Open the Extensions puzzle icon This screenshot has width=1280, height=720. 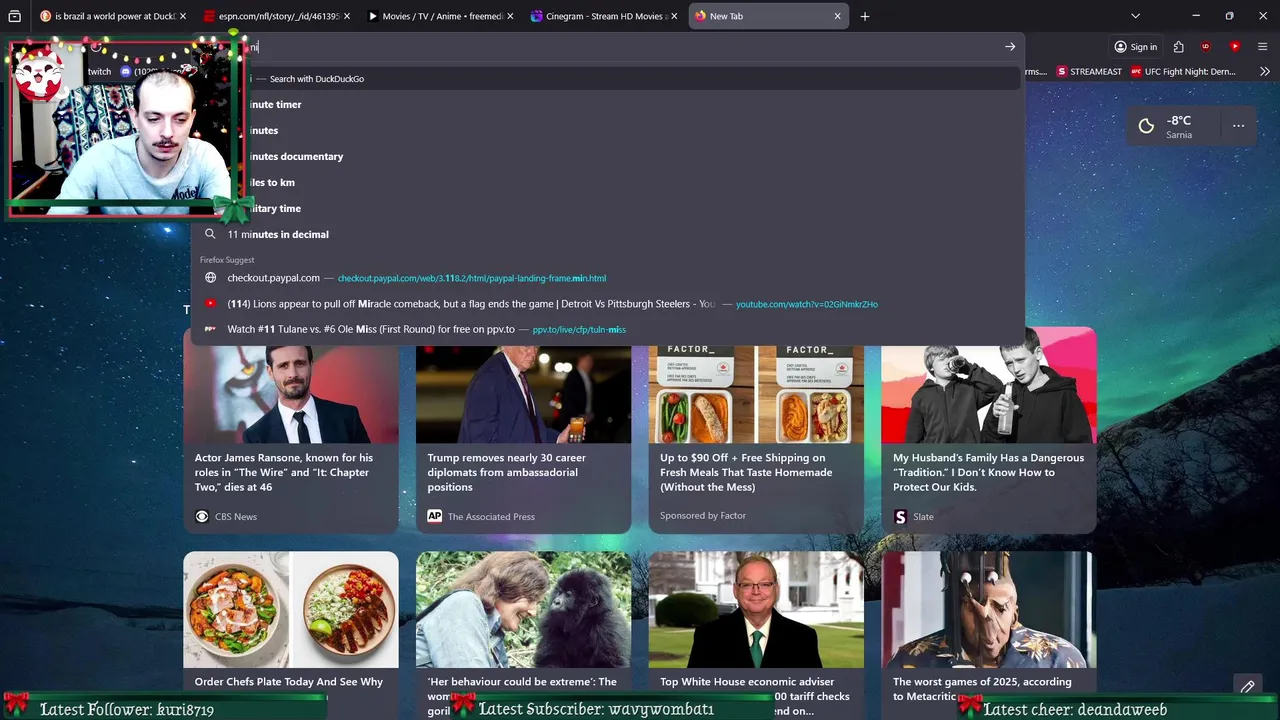pos(1179,47)
